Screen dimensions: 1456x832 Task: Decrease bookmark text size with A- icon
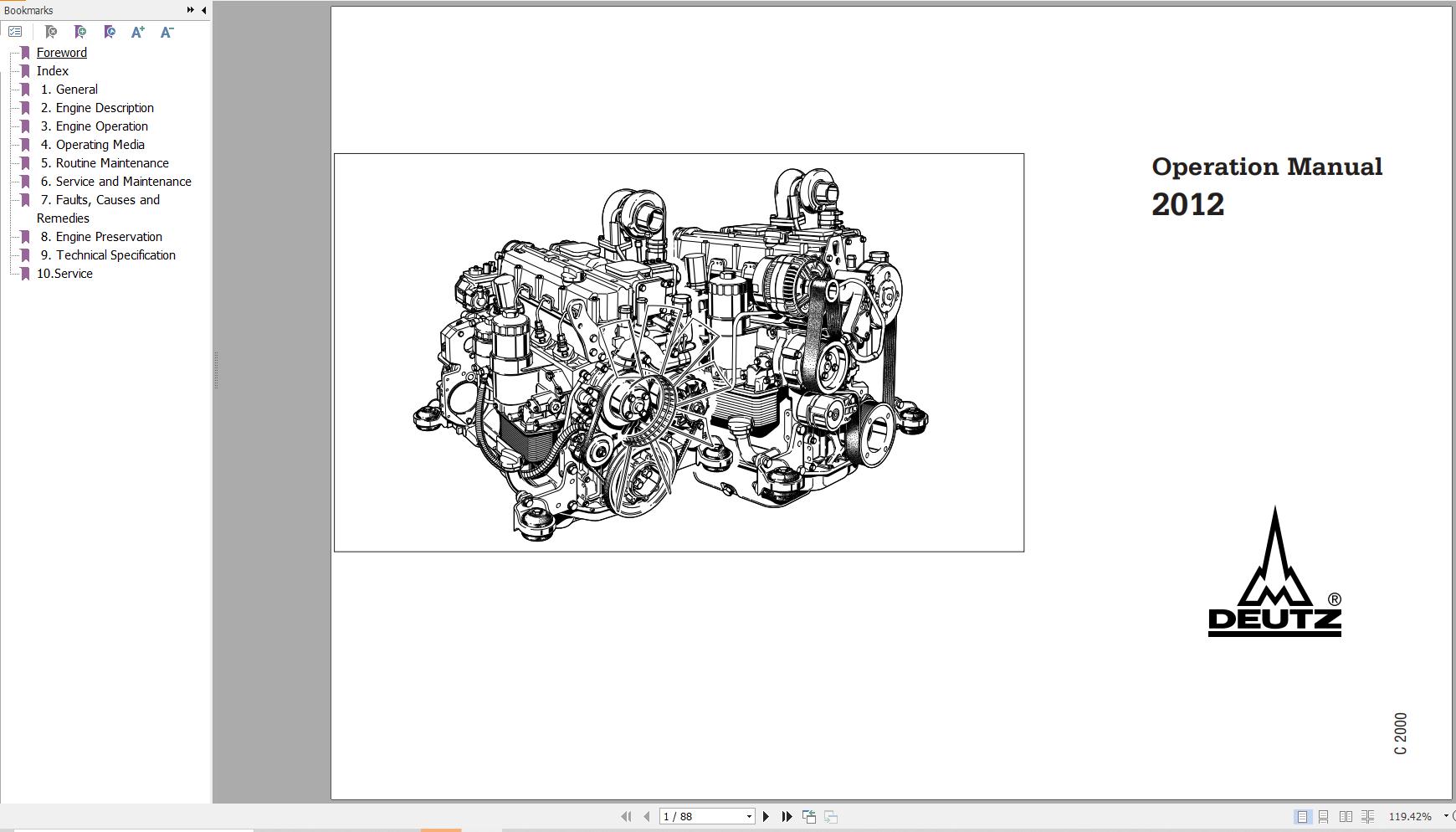pos(166,32)
